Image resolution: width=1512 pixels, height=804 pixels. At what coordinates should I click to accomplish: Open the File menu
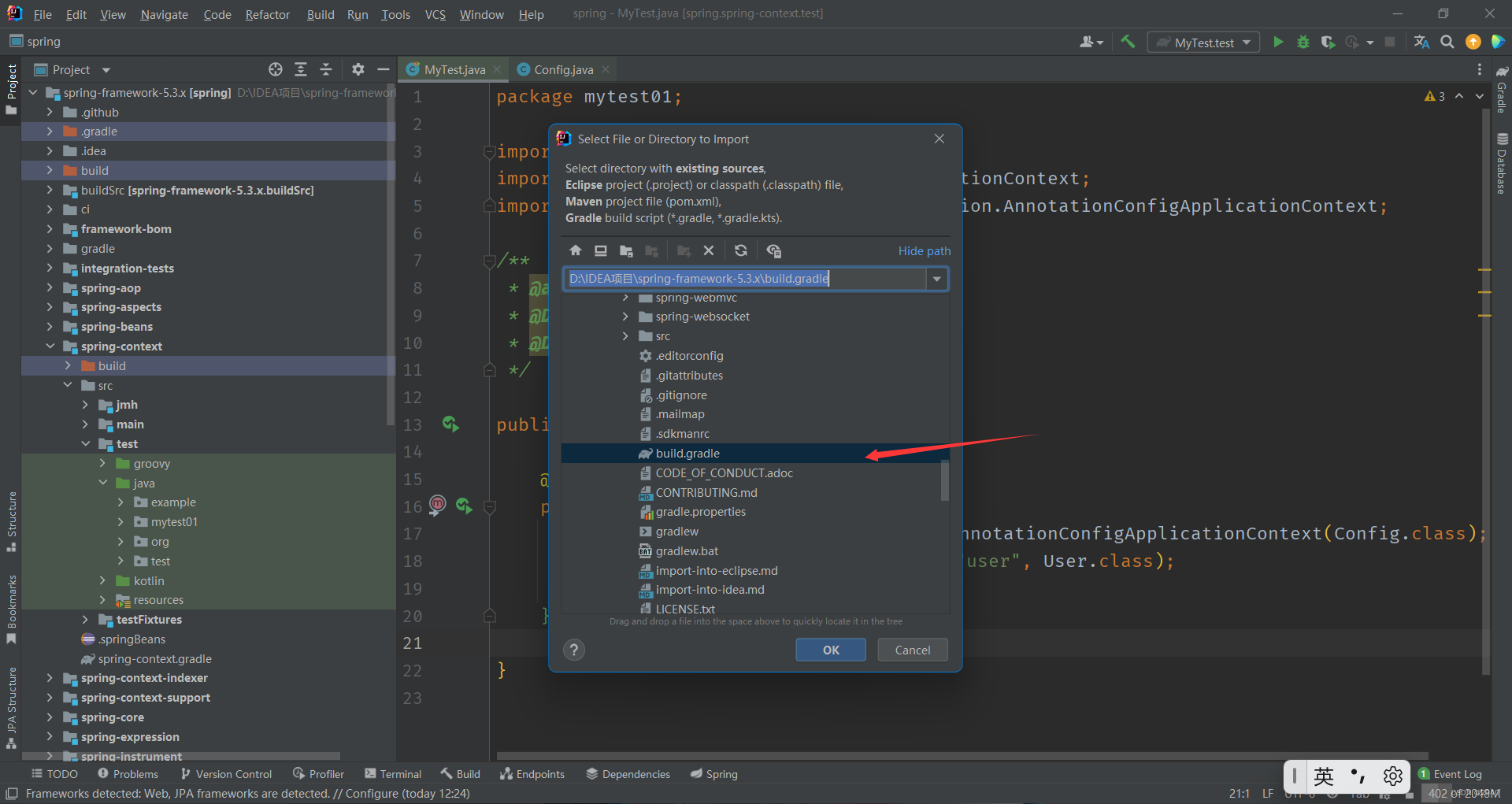[x=43, y=14]
